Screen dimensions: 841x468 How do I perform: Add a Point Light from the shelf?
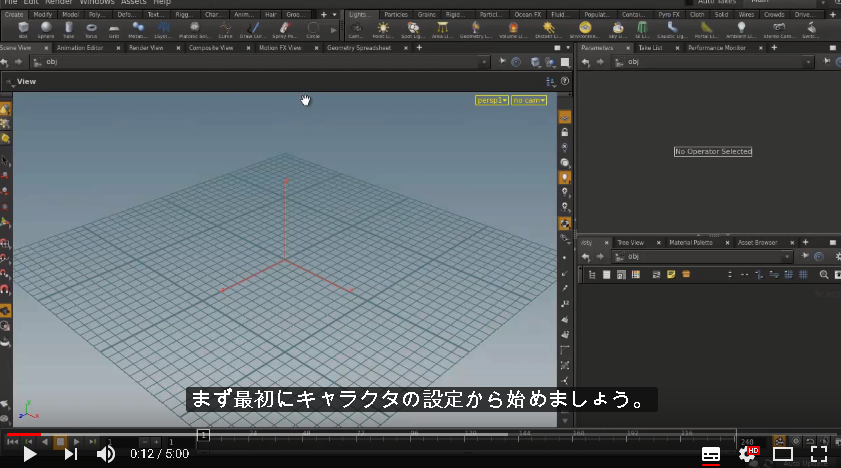click(x=382, y=29)
